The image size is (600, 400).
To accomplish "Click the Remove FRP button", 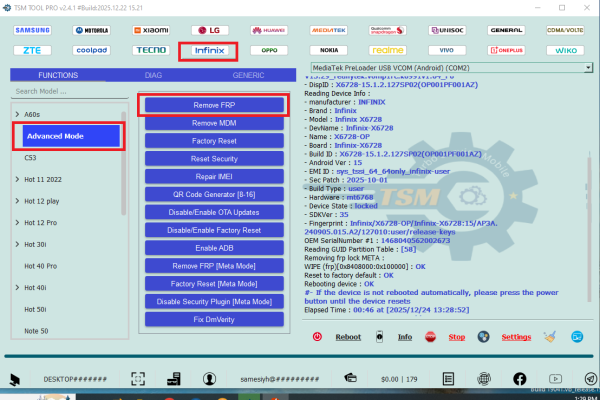I will [214, 105].
